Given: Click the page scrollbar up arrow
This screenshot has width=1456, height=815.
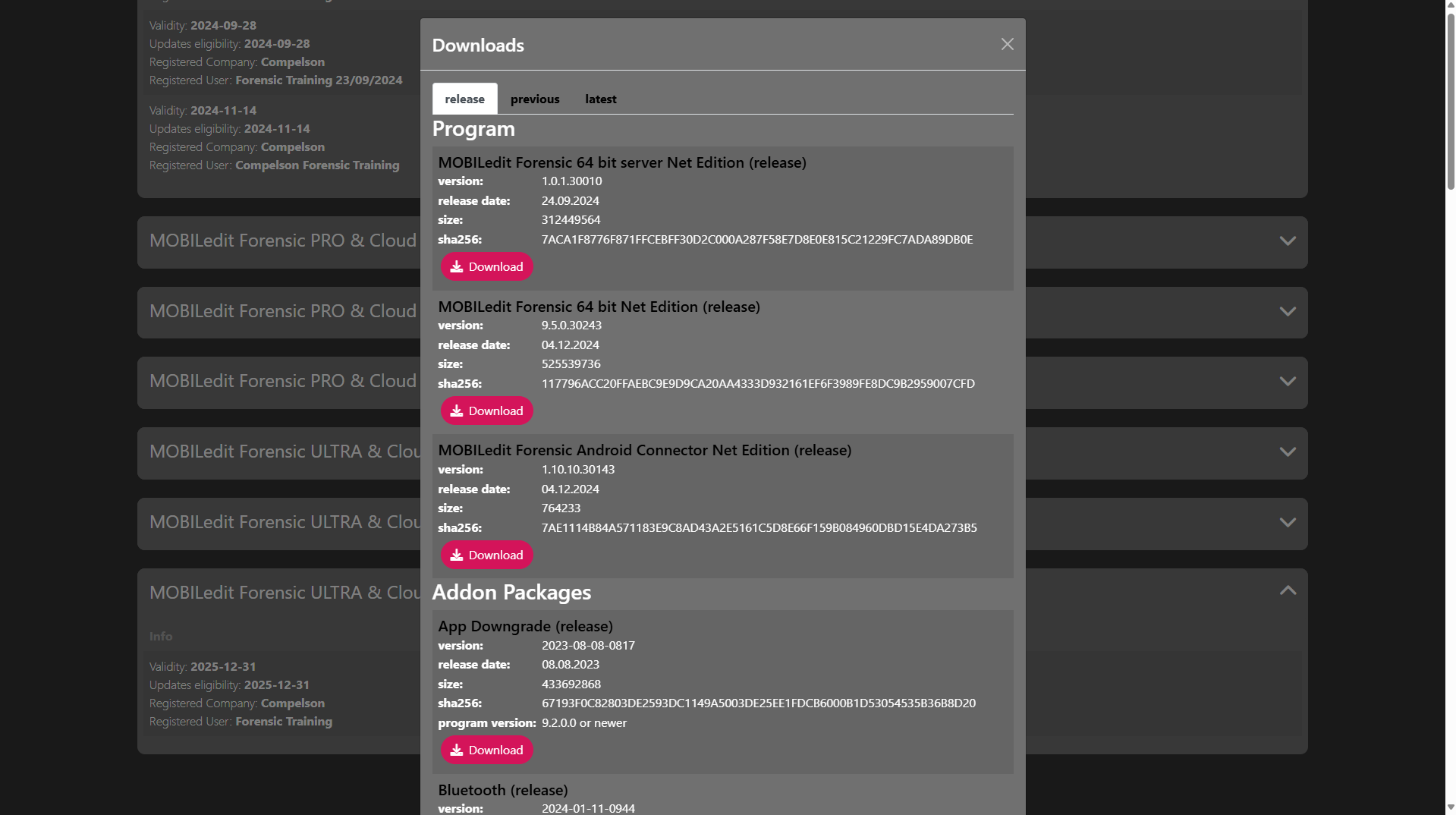Looking at the screenshot, I should [x=1450, y=6].
